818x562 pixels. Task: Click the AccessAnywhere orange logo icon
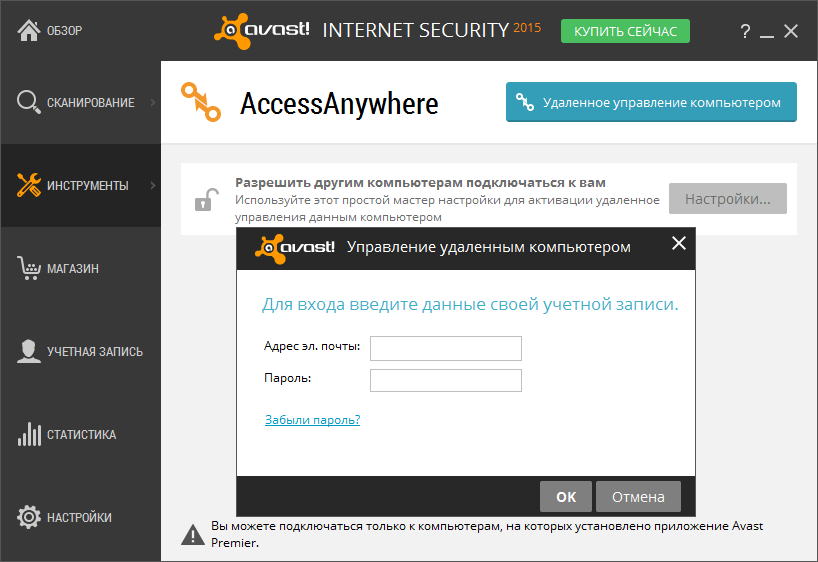(201, 102)
